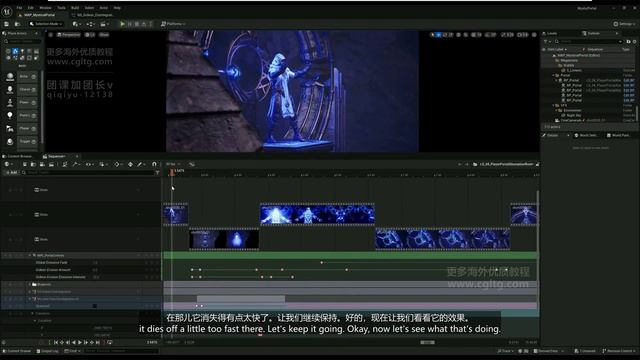Expand the folder track in Sequencer
Screen dimensions: 640x360
pyautogui.click(x=30, y=284)
